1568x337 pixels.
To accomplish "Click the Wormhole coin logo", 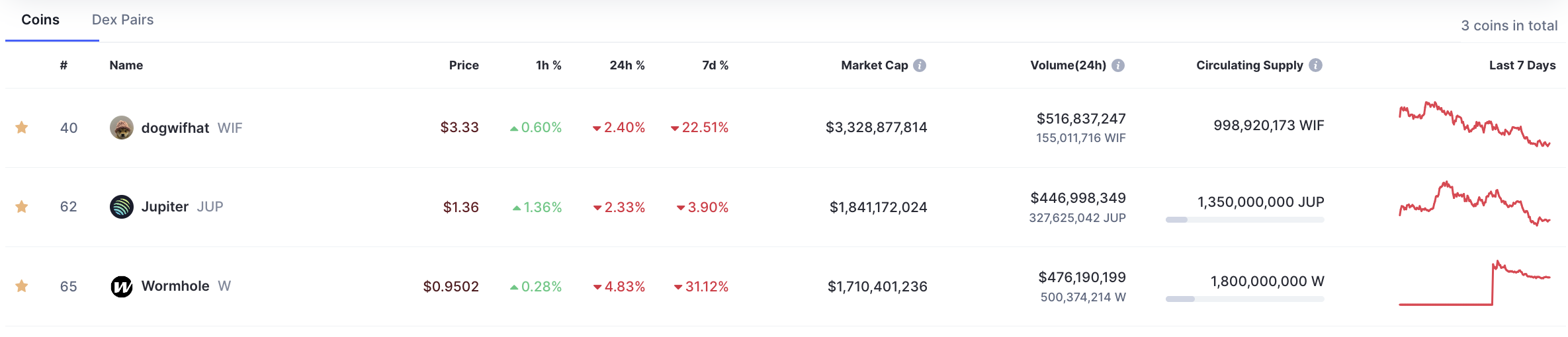I will [122, 286].
